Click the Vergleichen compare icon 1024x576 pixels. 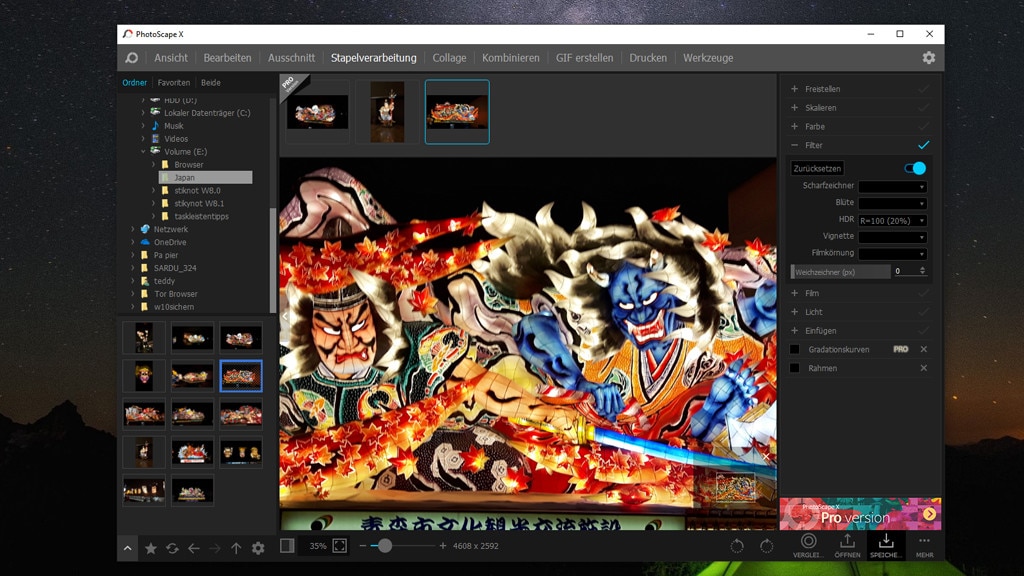click(x=808, y=545)
